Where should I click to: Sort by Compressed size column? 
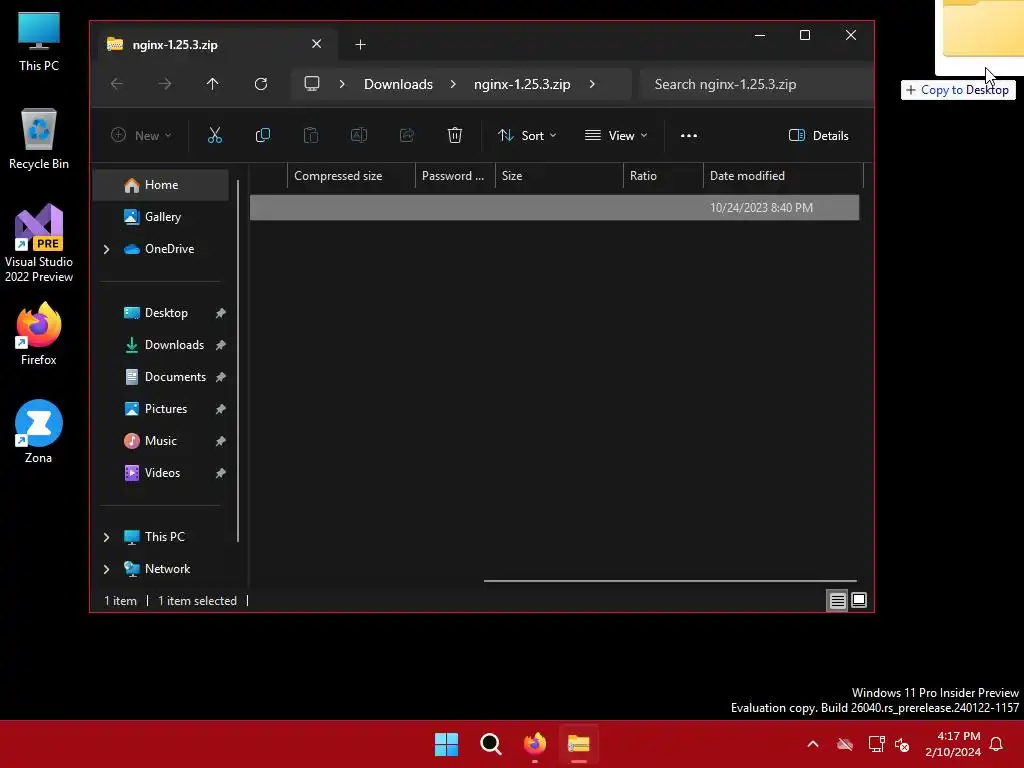[x=351, y=176]
